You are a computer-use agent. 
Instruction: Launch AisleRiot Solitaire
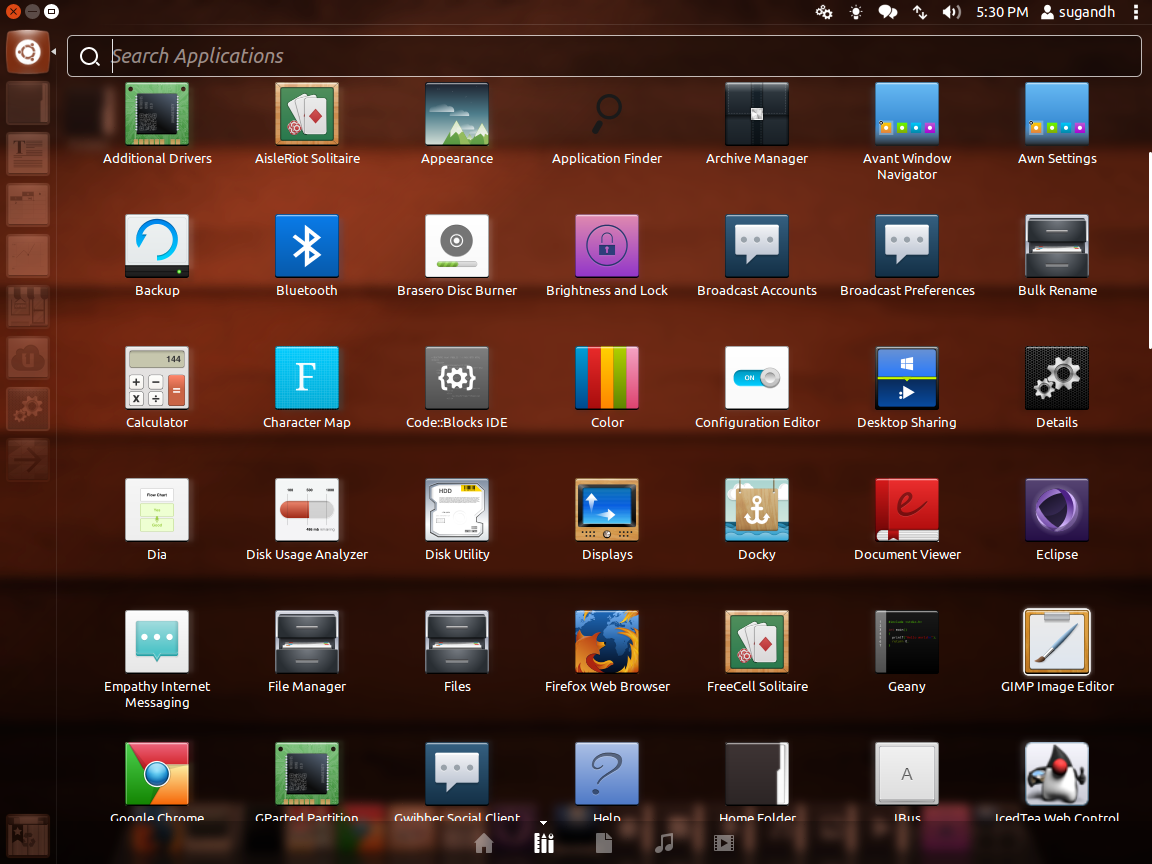pyautogui.click(x=306, y=115)
